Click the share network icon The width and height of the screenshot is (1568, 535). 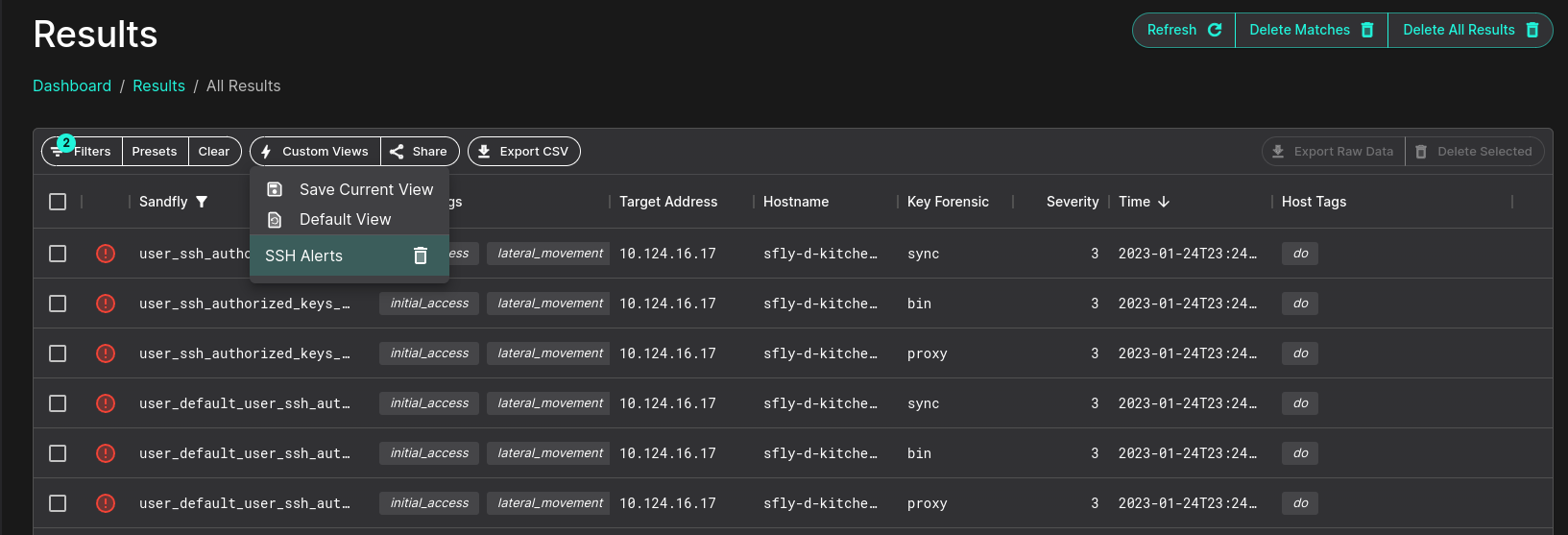pyautogui.click(x=397, y=151)
